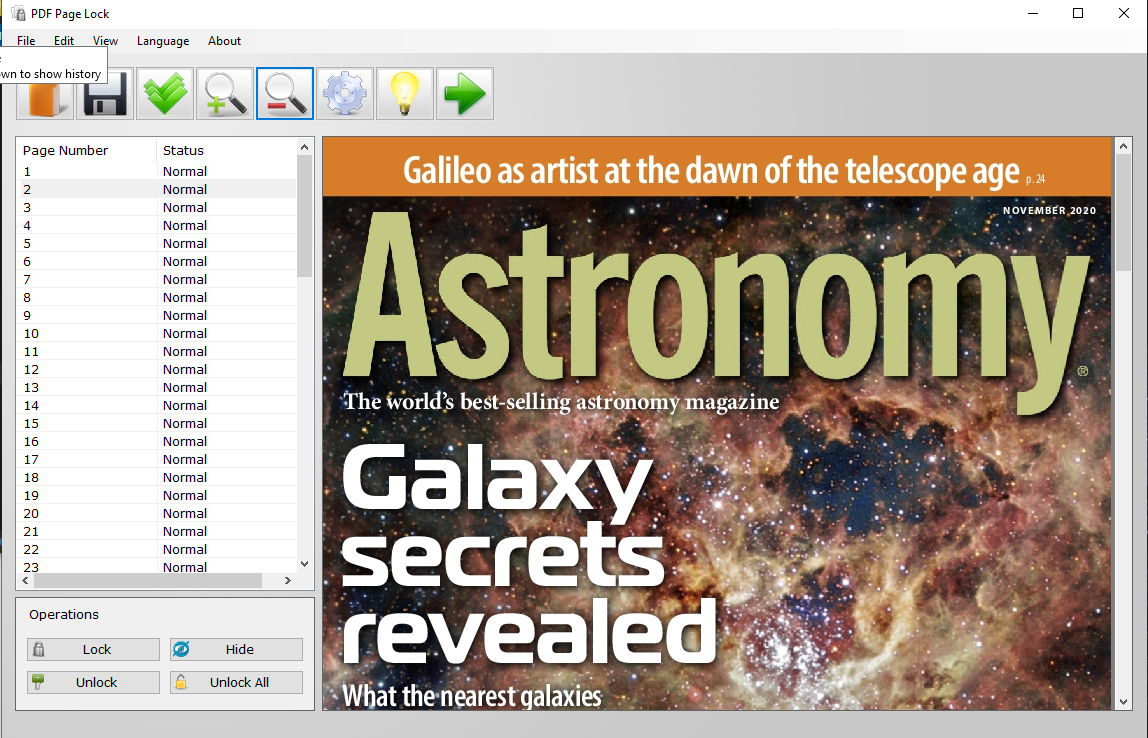Open the Language menu
Viewport: 1148px width, 738px height.
click(163, 41)
